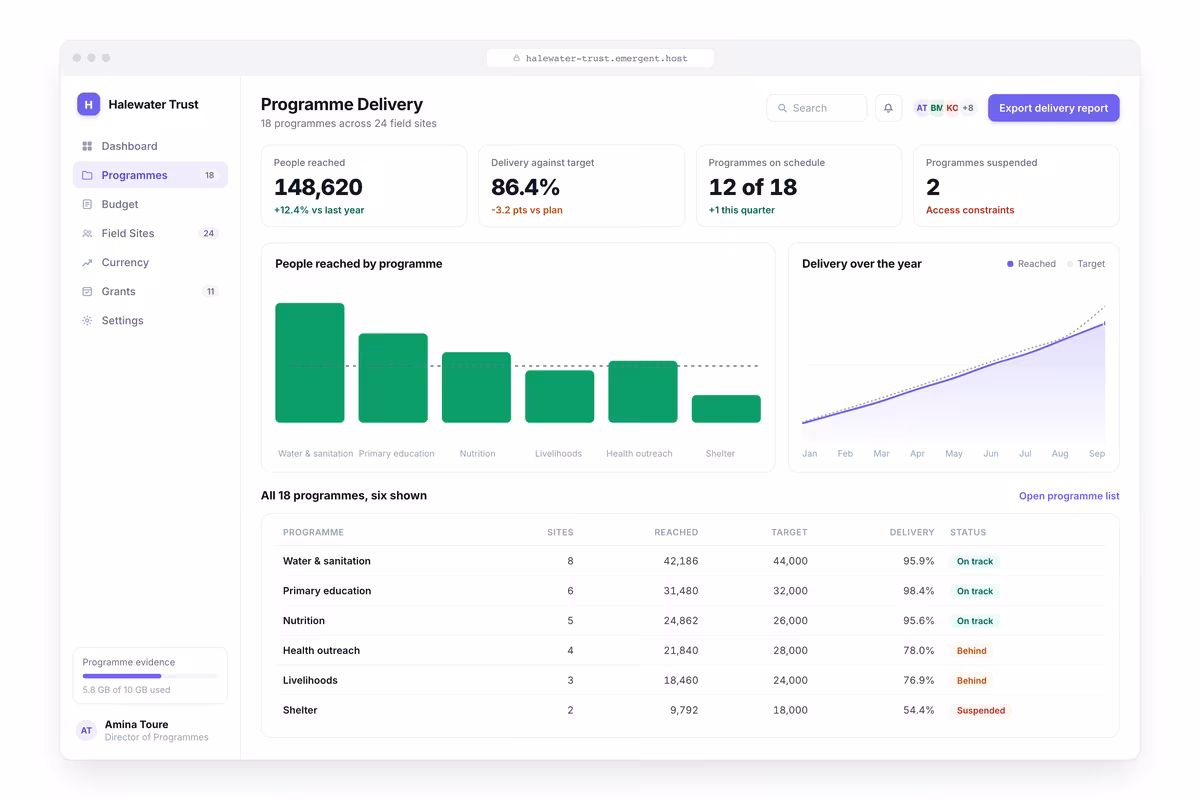
Task: Sort by the DELIVERY column header
Action: click(x=912, y=532)
